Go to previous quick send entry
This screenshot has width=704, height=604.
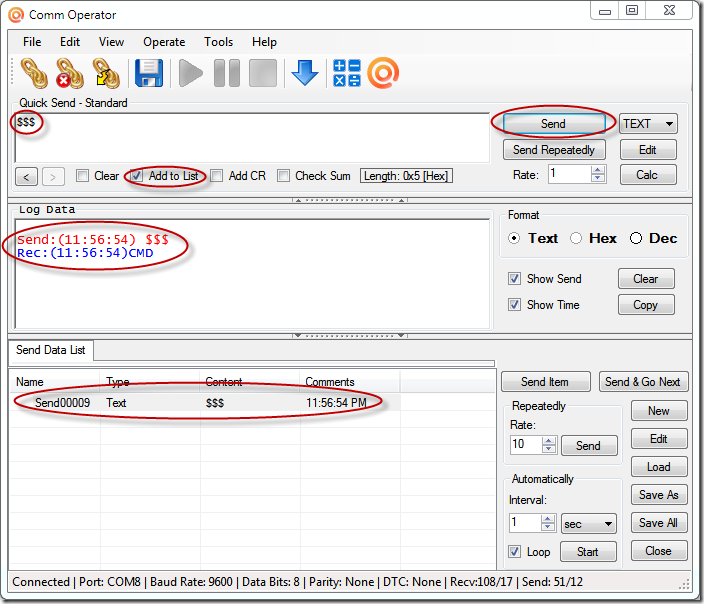(x=26, y=176)
